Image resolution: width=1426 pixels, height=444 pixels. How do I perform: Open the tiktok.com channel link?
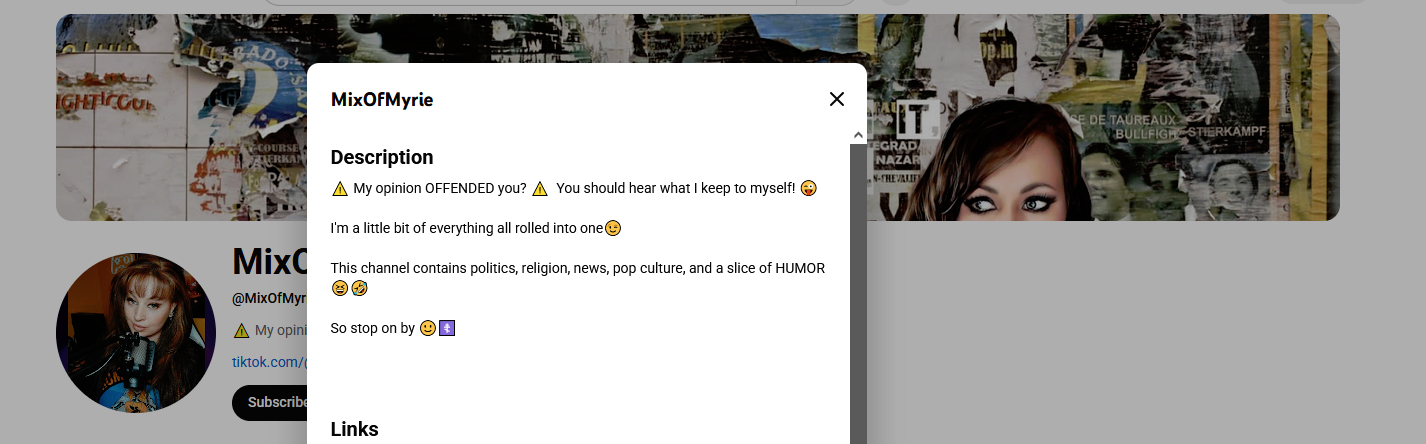pos(268,362)
